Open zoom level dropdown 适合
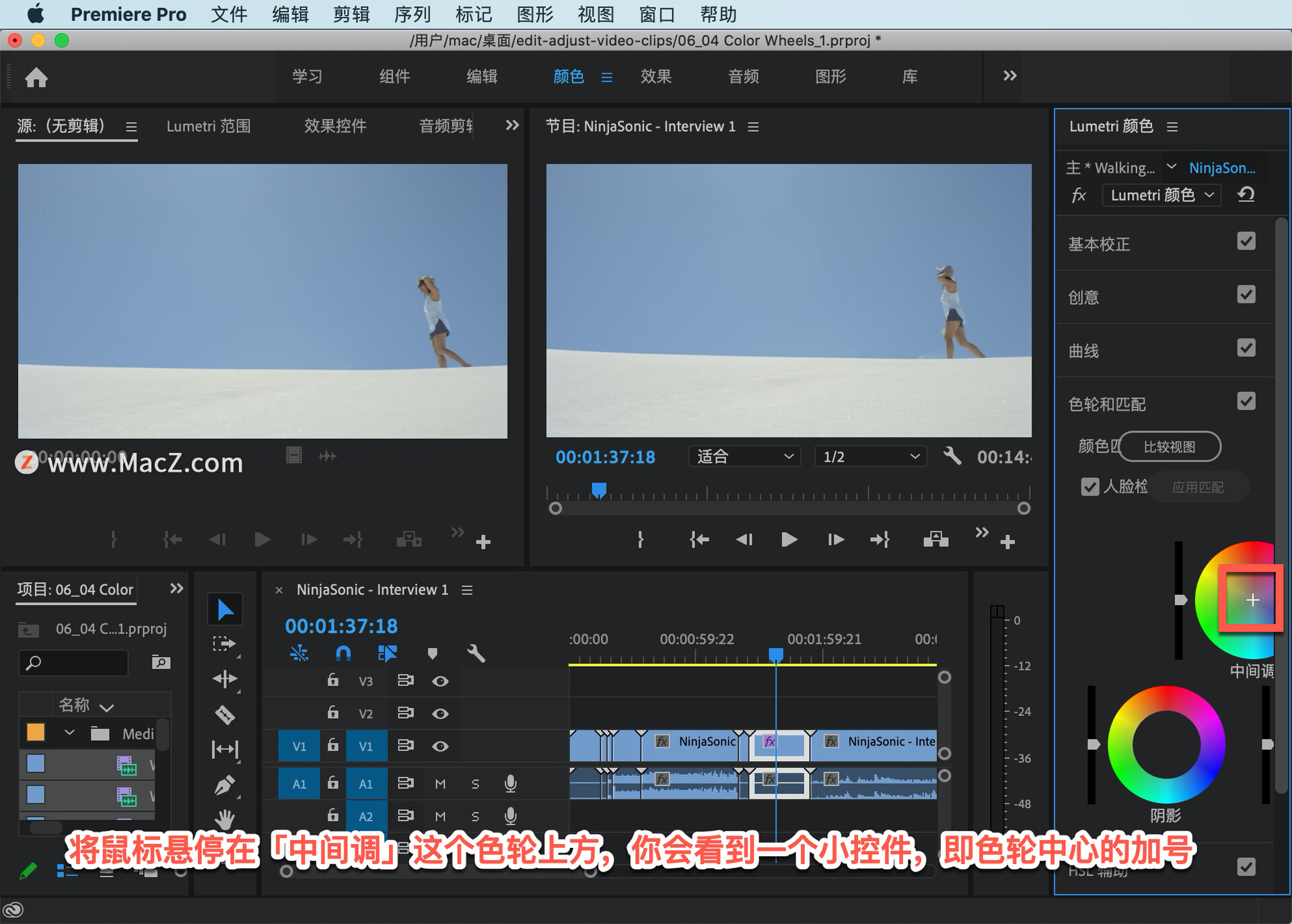This screenshot has width=1292, height=924. (x=744, y=456)
